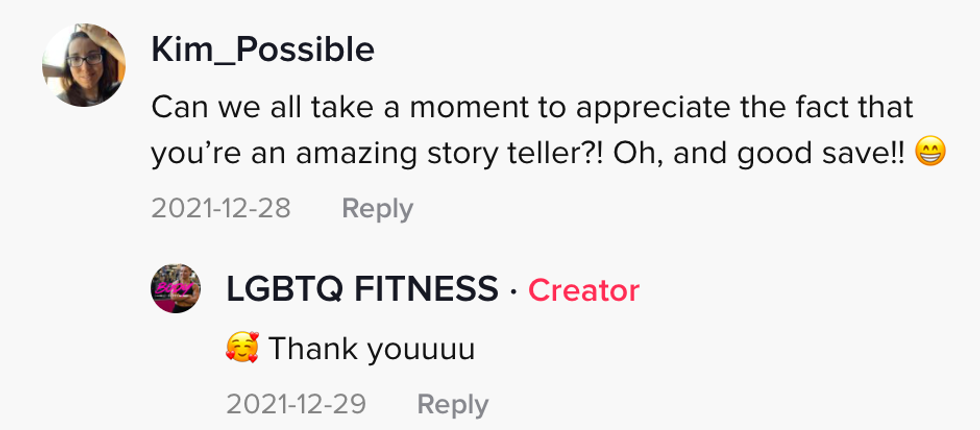Click the Kim_Possible username
This screenshot has width=980, height=430.
(x=263, y=49)
